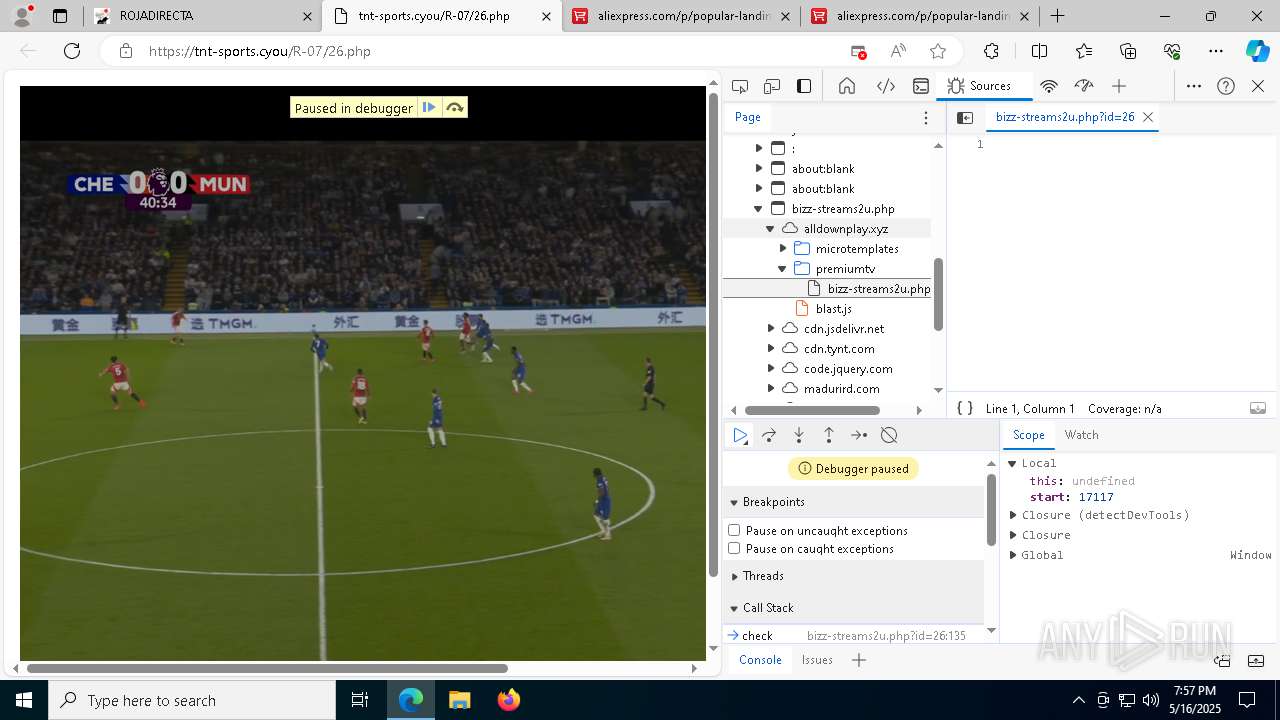Select the Page navigator tab
Image resolution: width=1280 pixels, height=720 pixels.
pyautogui.click(x=748, y=117)
